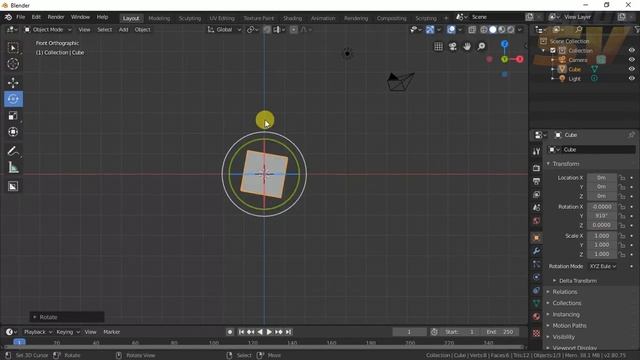Viewport: 640px width, 360px height.
Task: Choose the Move tool in toolbar
Action: (x=13, y=83)
